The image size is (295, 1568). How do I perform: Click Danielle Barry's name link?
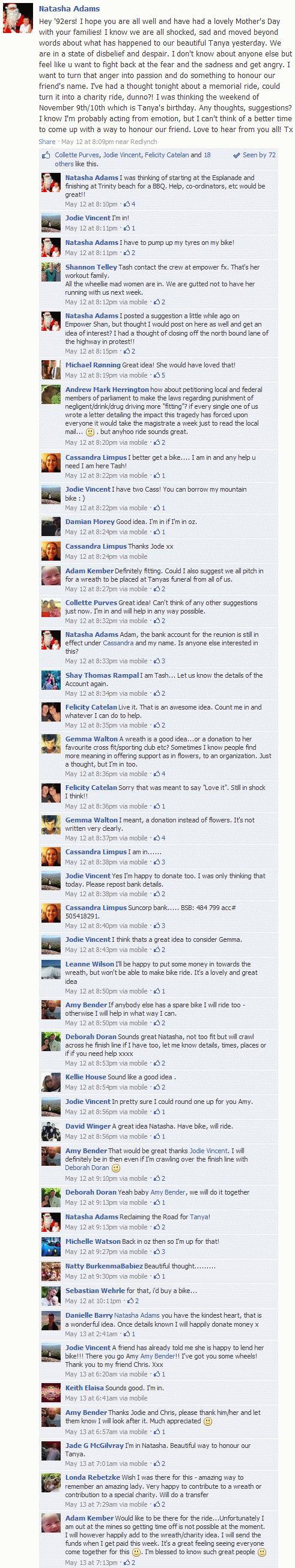pos(88,1315)
